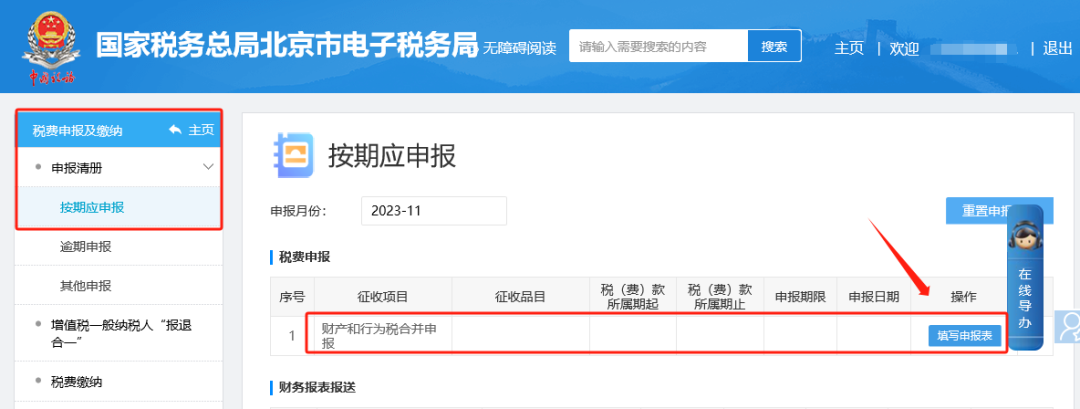This screenshot has height=409, width=1080.
Task: Click the 征收品目 column header
Action: click(x=521, y=297)
